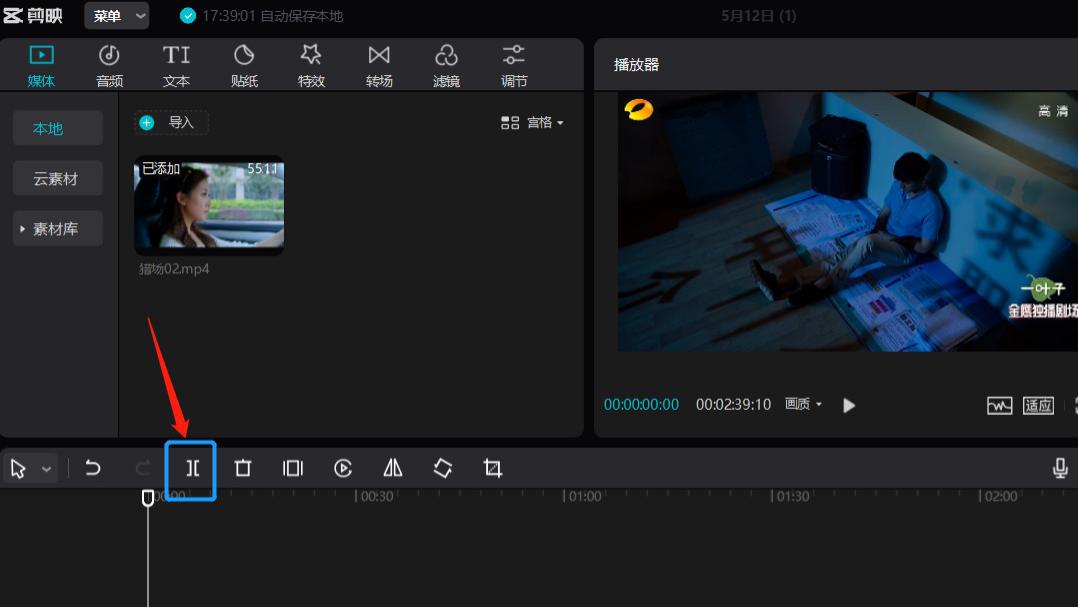Click the reverse playback icon
Viewport: 1078px width, 607px height.
[x=343, y=468]
